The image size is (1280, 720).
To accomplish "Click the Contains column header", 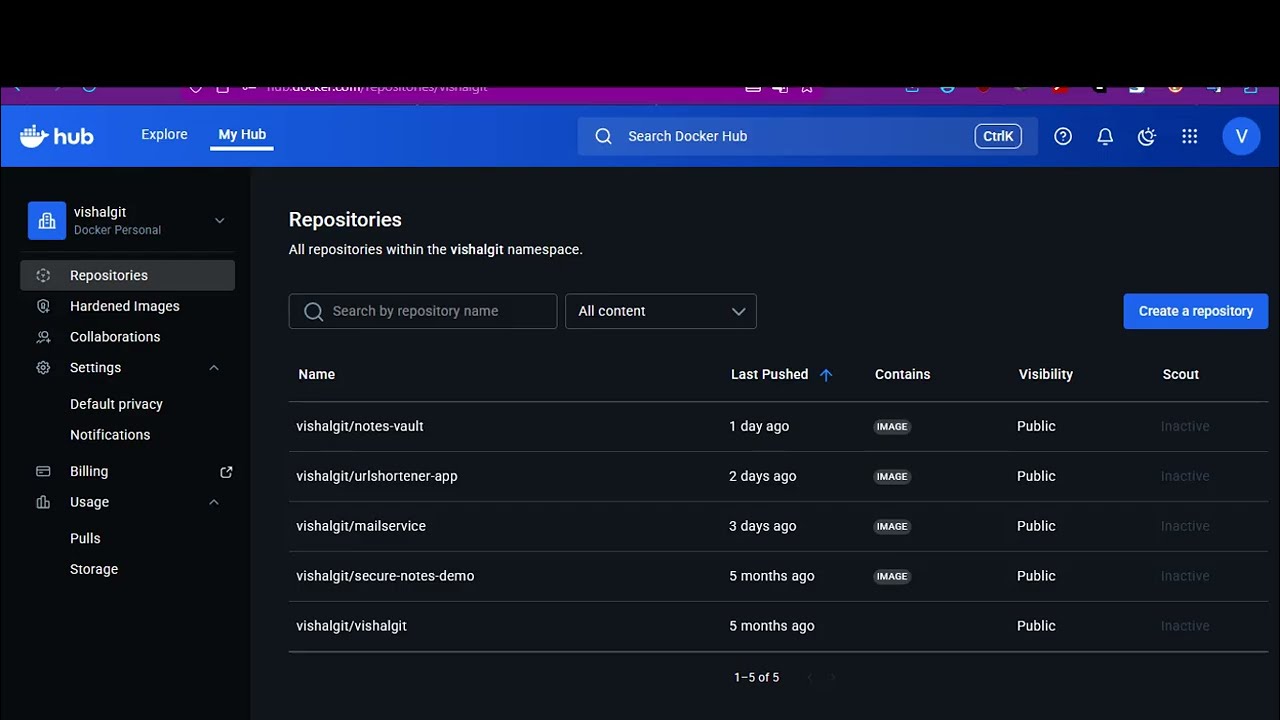I will (x=902, y=374).
